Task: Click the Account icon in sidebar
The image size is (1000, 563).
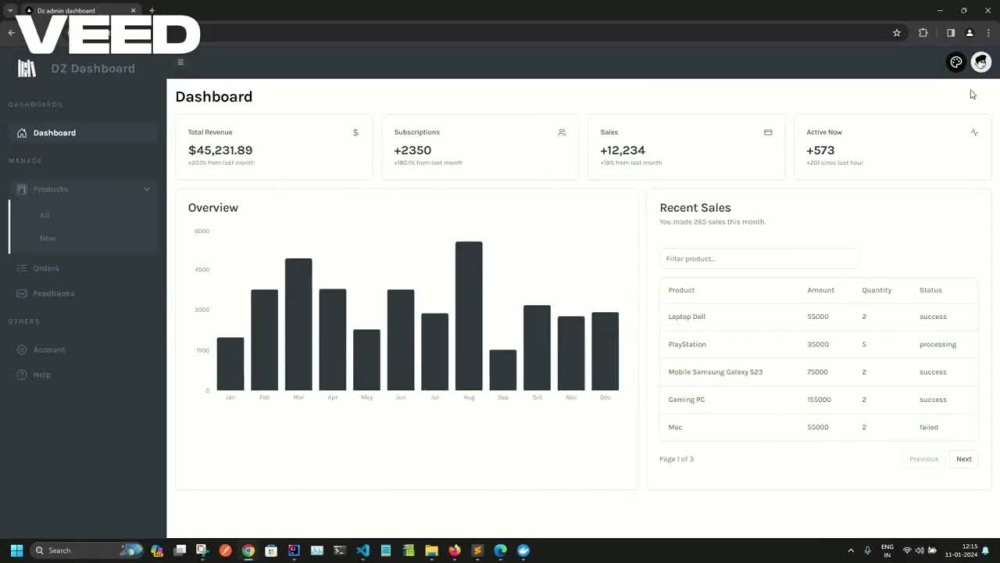Action: coord(22,349)
